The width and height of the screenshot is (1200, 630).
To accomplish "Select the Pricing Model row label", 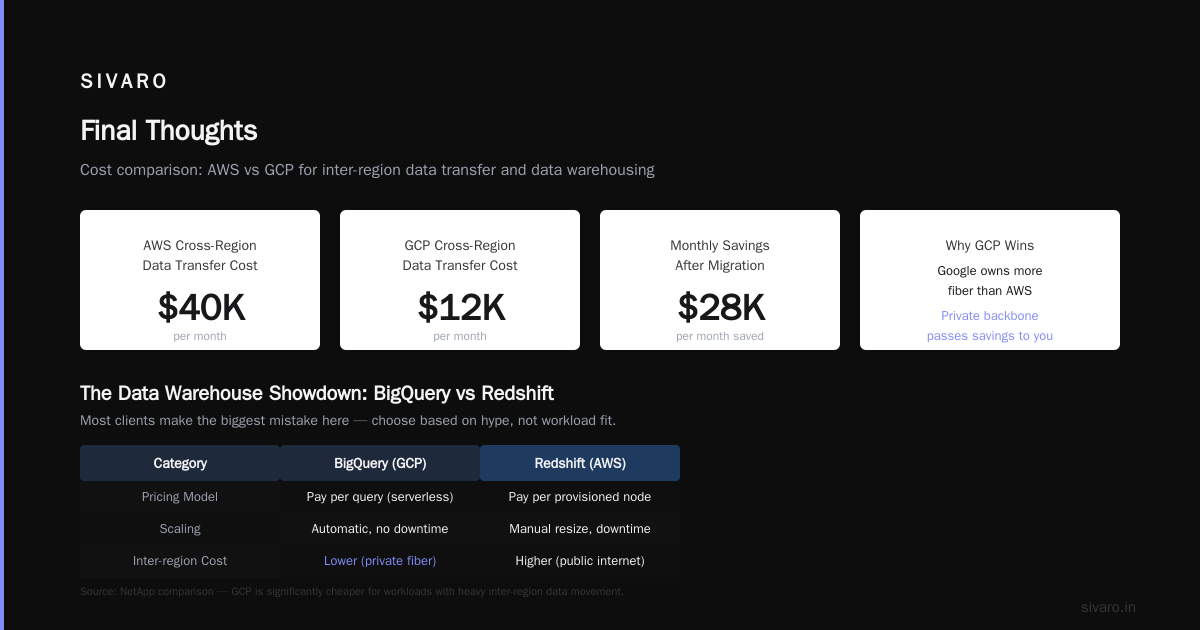I will (x=180, y=497).
